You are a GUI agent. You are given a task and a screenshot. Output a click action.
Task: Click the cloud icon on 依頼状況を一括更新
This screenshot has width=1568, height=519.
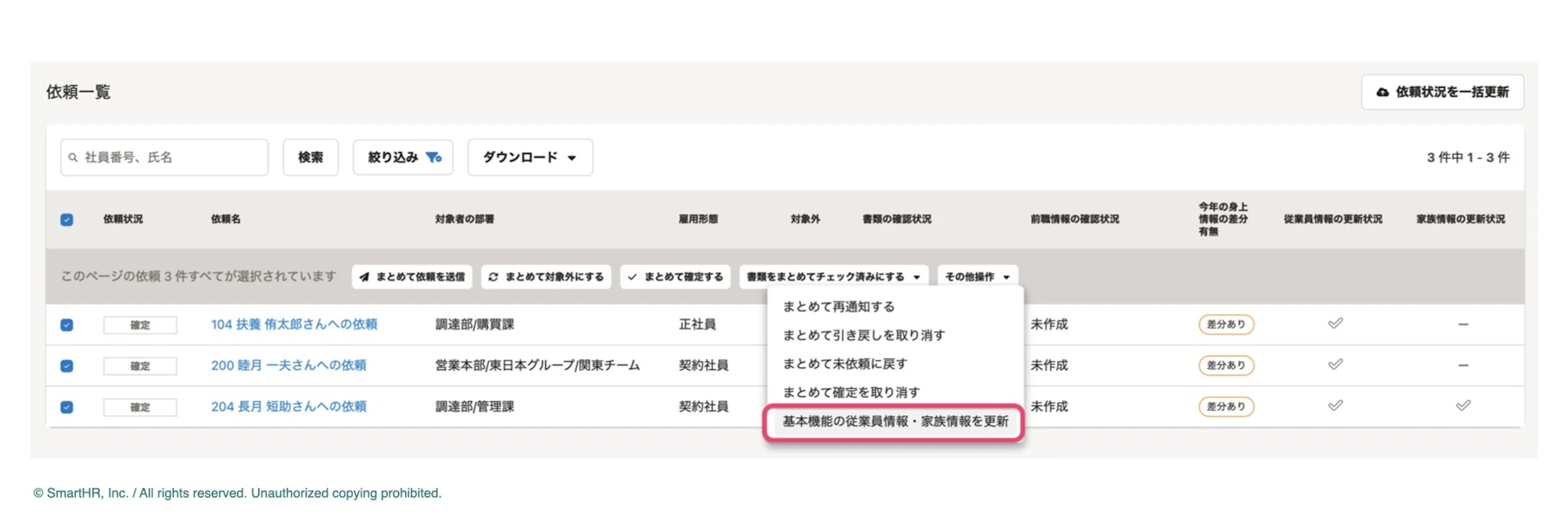pos(1382,92)
